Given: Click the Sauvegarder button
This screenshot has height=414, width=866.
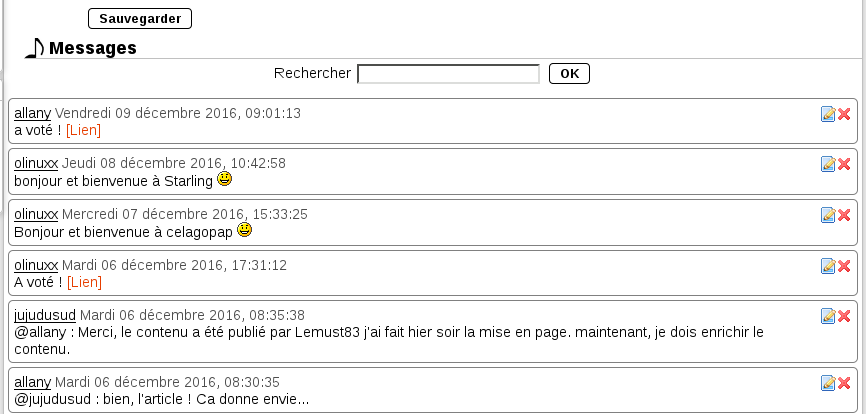Looking at the screenshot, I should coord(140,19).
